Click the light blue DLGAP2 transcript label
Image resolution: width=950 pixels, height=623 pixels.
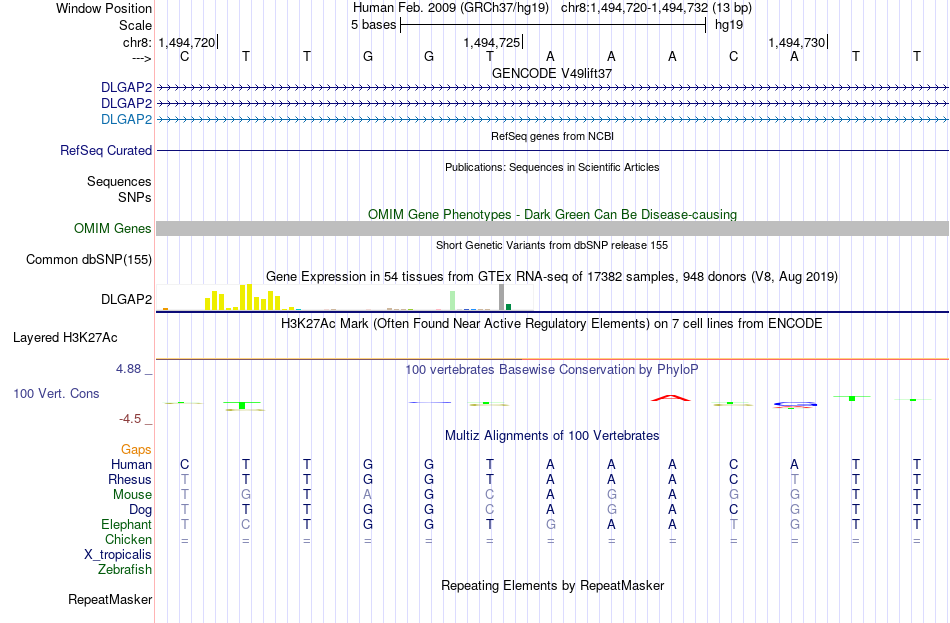(x=127, y=119)
